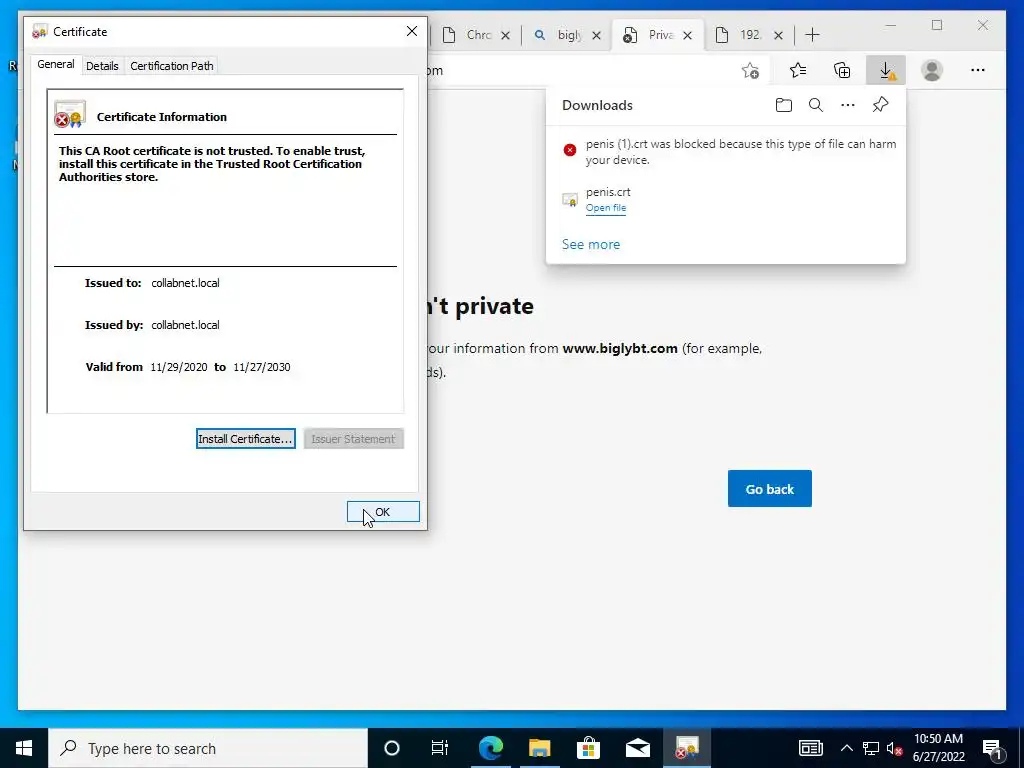This screenshot has height=768, width=1024.
Task: Open file link under penis.crt
Action: pos(605,208)
